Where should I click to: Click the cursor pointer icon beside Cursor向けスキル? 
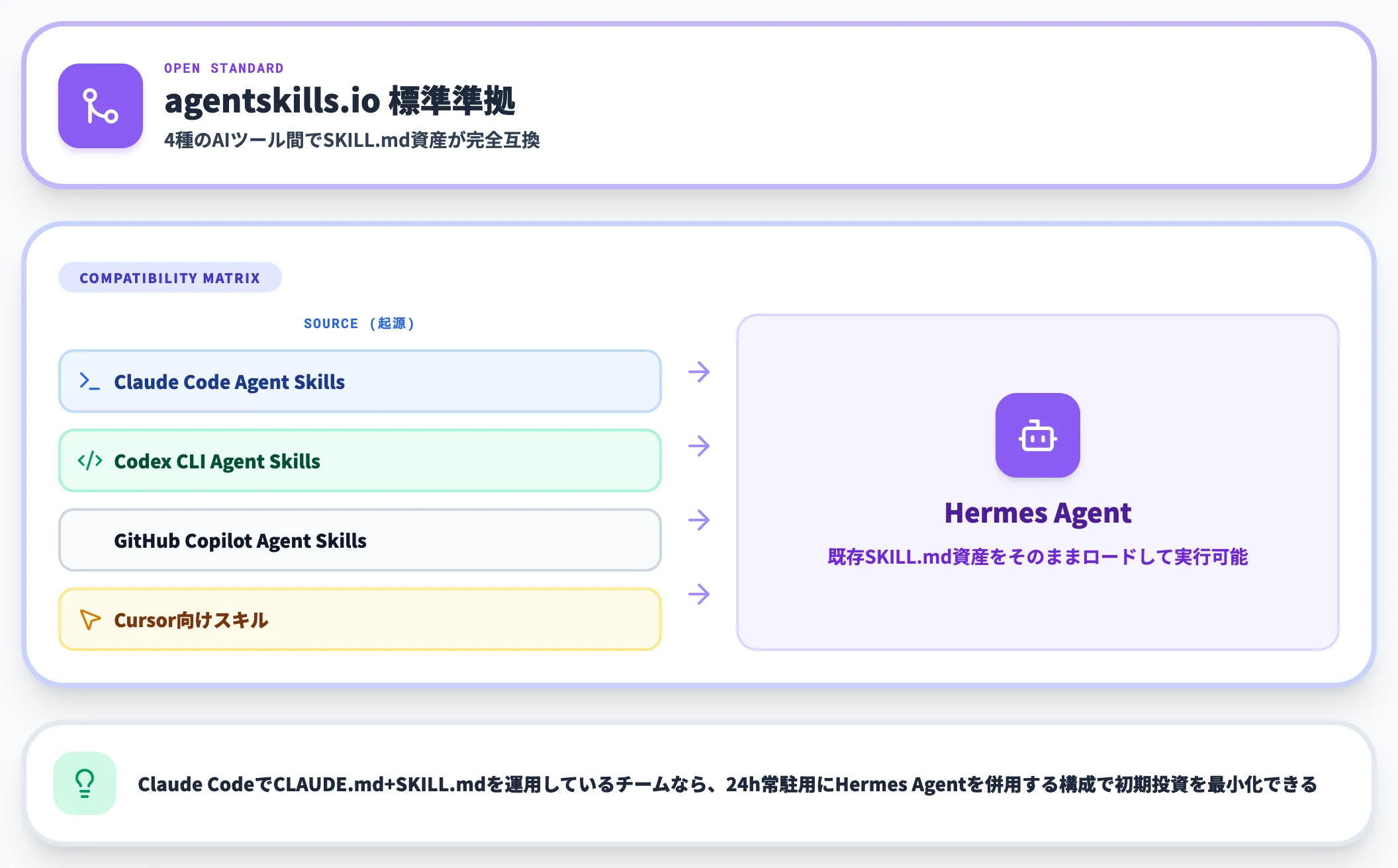coord(90,619)
